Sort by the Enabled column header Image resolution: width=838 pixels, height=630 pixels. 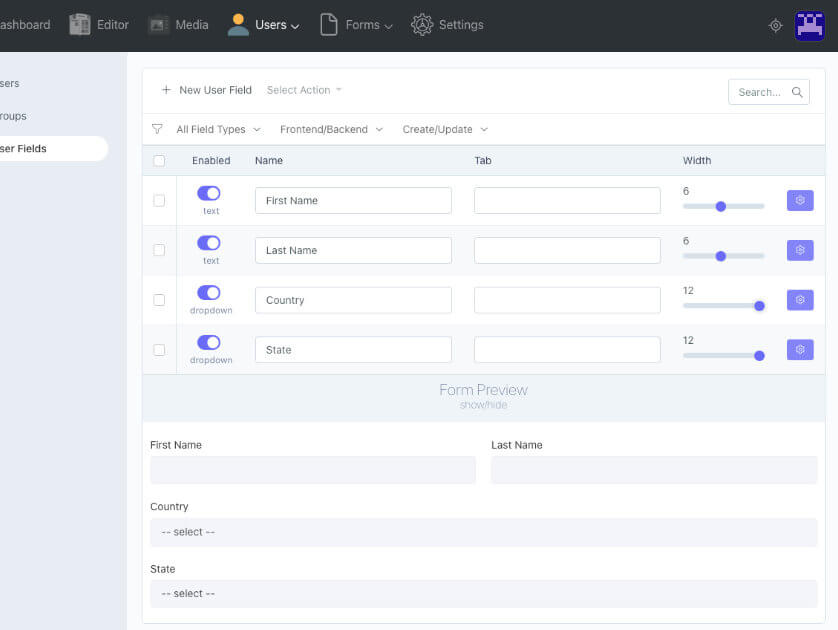tap(211, 160)
